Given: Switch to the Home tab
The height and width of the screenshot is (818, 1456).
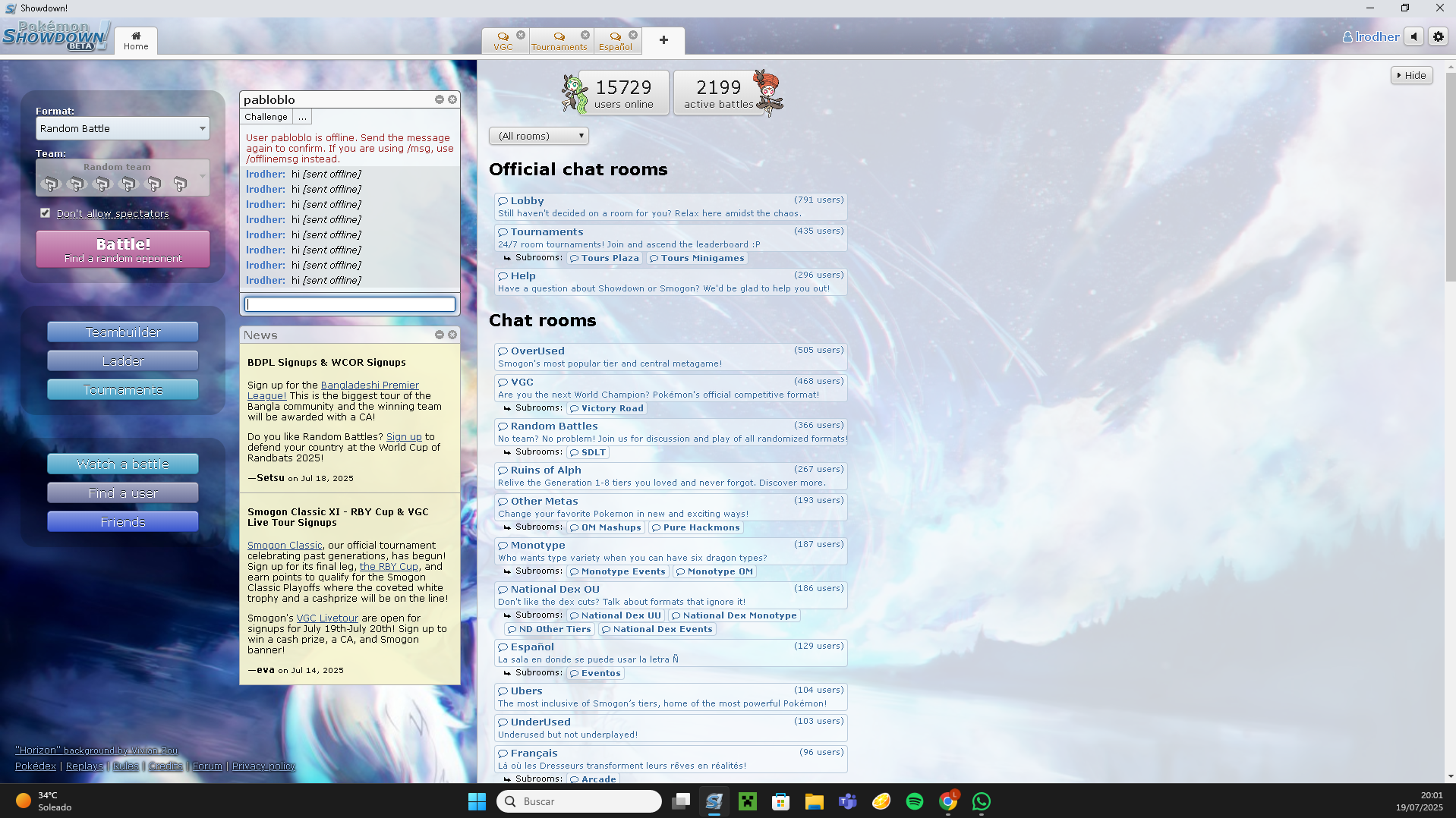Looking at the screenshot, I should tap(136, 40).
